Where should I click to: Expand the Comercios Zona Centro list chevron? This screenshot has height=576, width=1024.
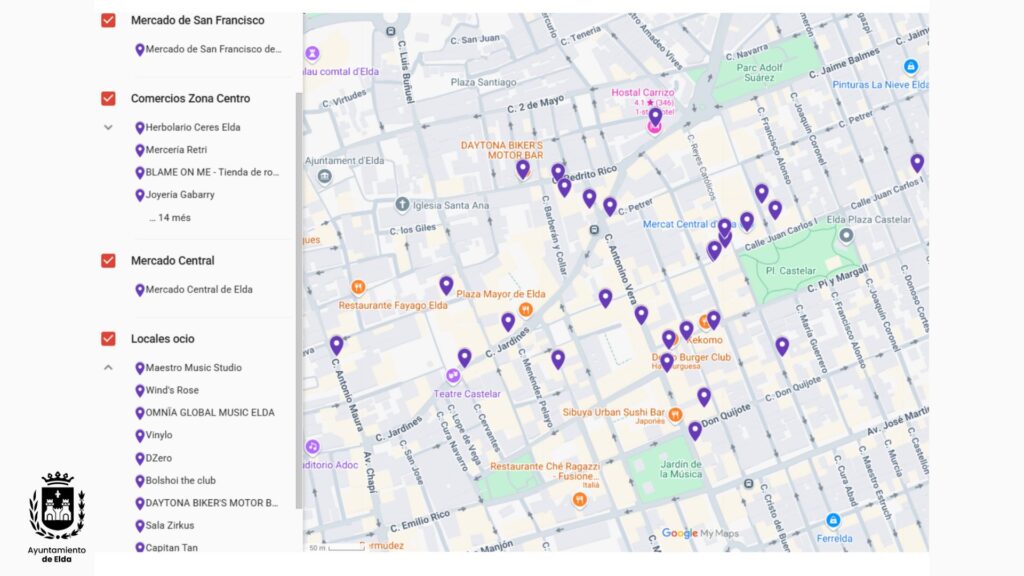click(108, 128)
